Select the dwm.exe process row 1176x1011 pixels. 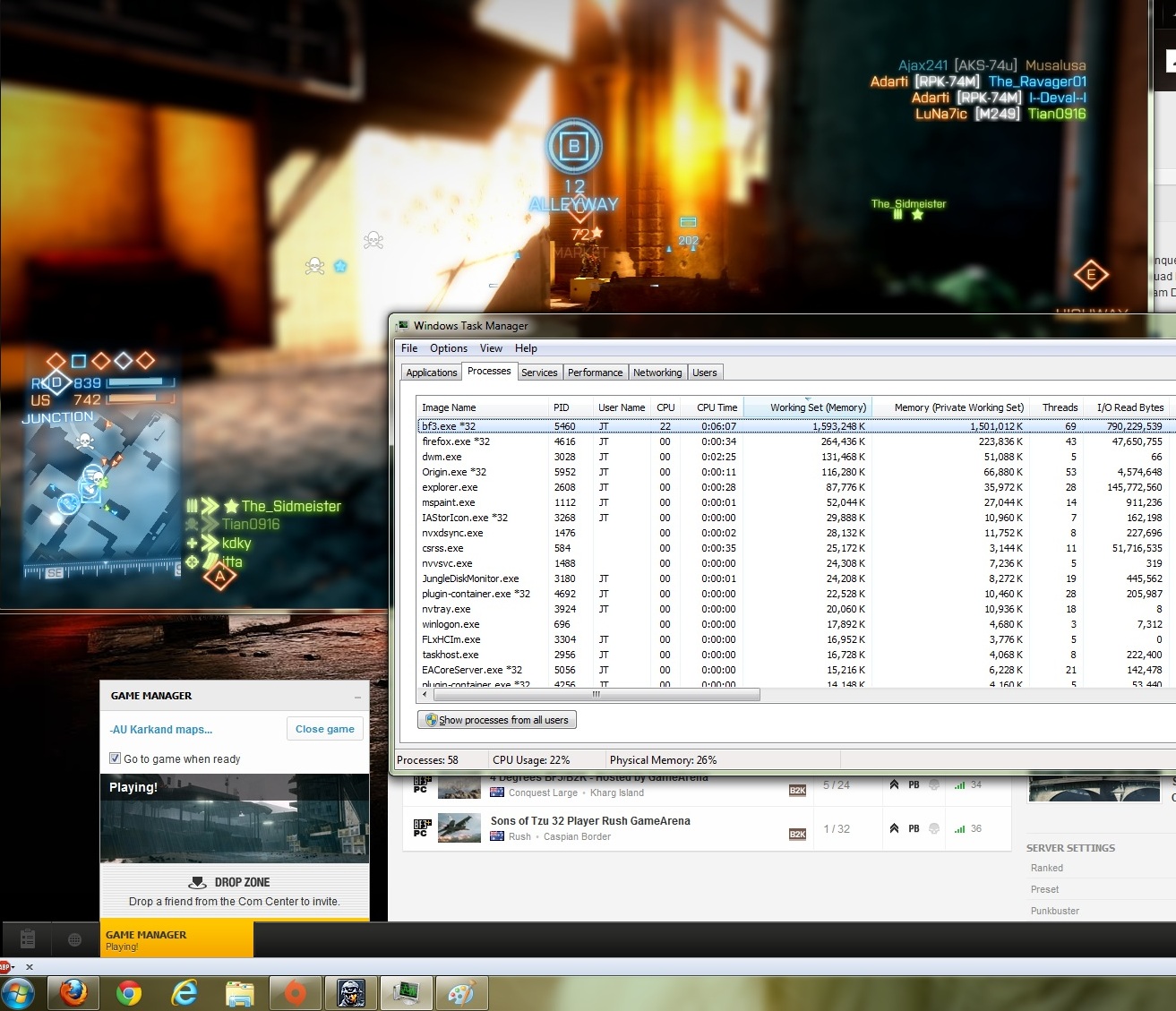pyautogui.click(x=796, y=457)
